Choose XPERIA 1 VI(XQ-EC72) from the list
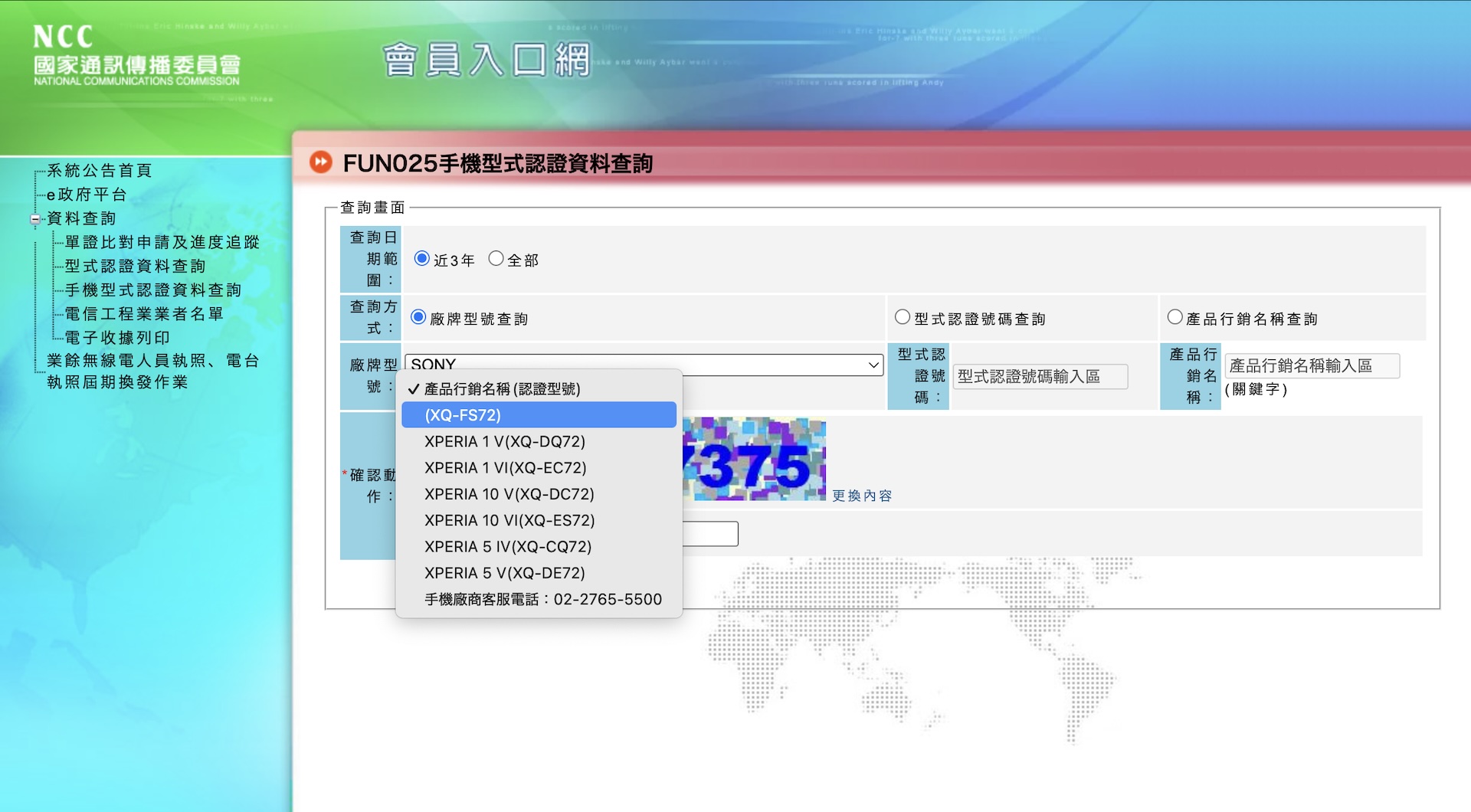This screenshot has width=1471, height=812. (x=539, y=467)
